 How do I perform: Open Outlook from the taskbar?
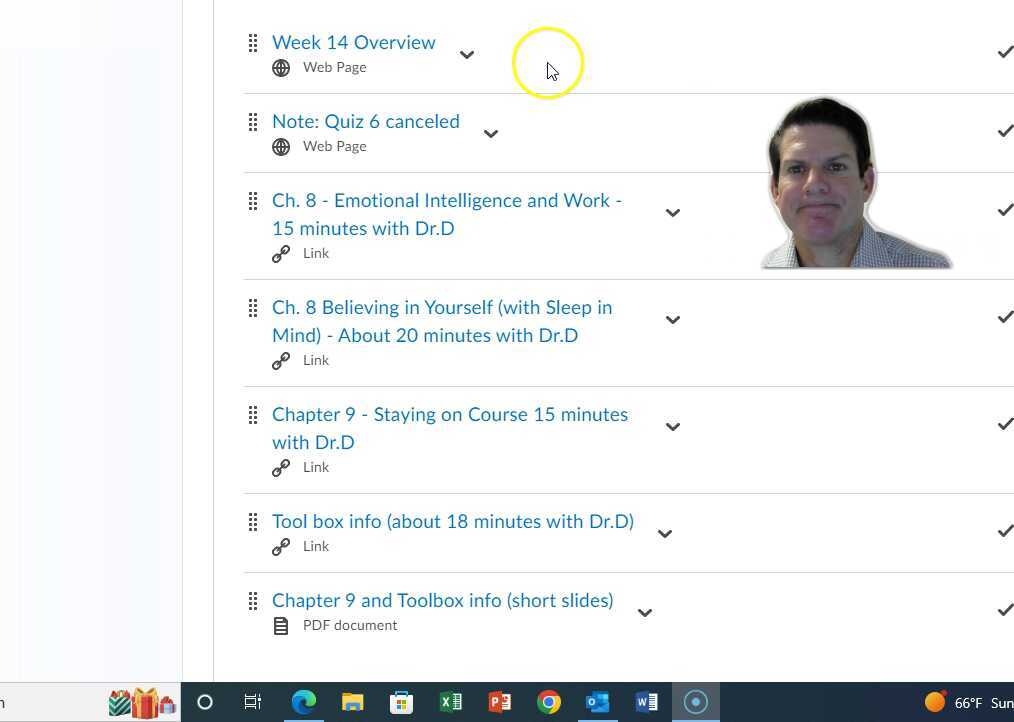click(x=597, y=702)
